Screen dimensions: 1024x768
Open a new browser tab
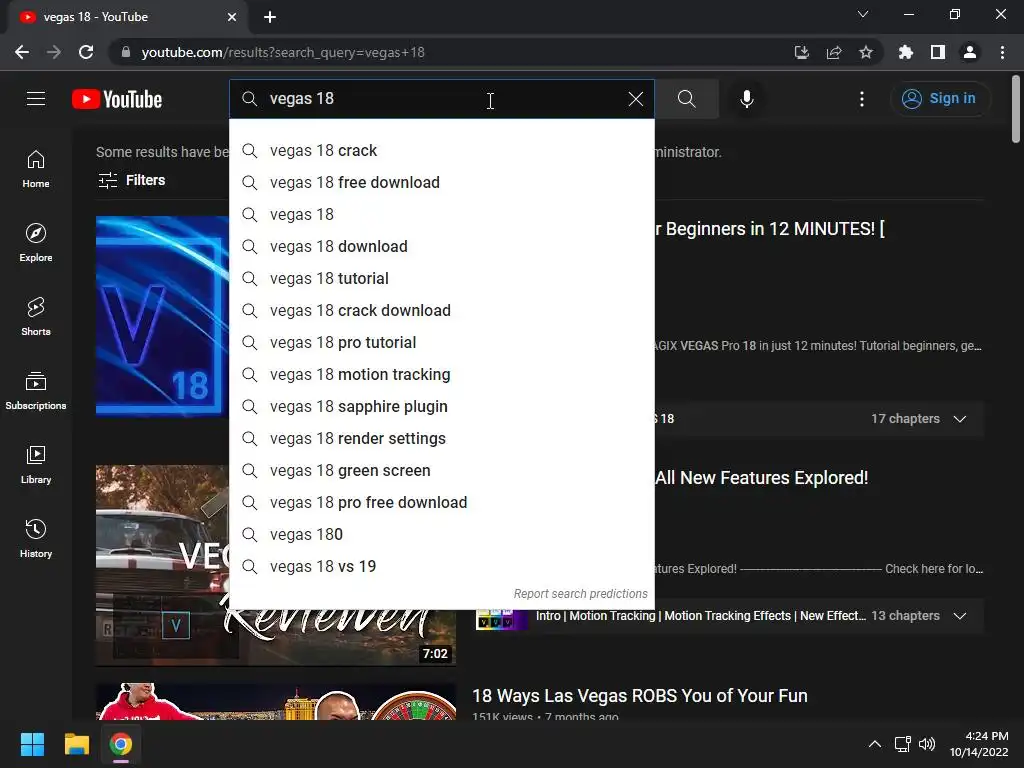pyautogui.click(x=270, y=17)
